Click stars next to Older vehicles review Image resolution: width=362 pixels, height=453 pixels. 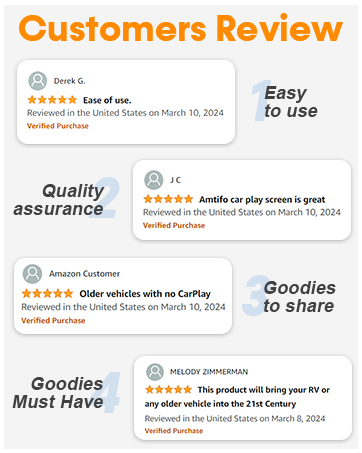pos(47,293)
